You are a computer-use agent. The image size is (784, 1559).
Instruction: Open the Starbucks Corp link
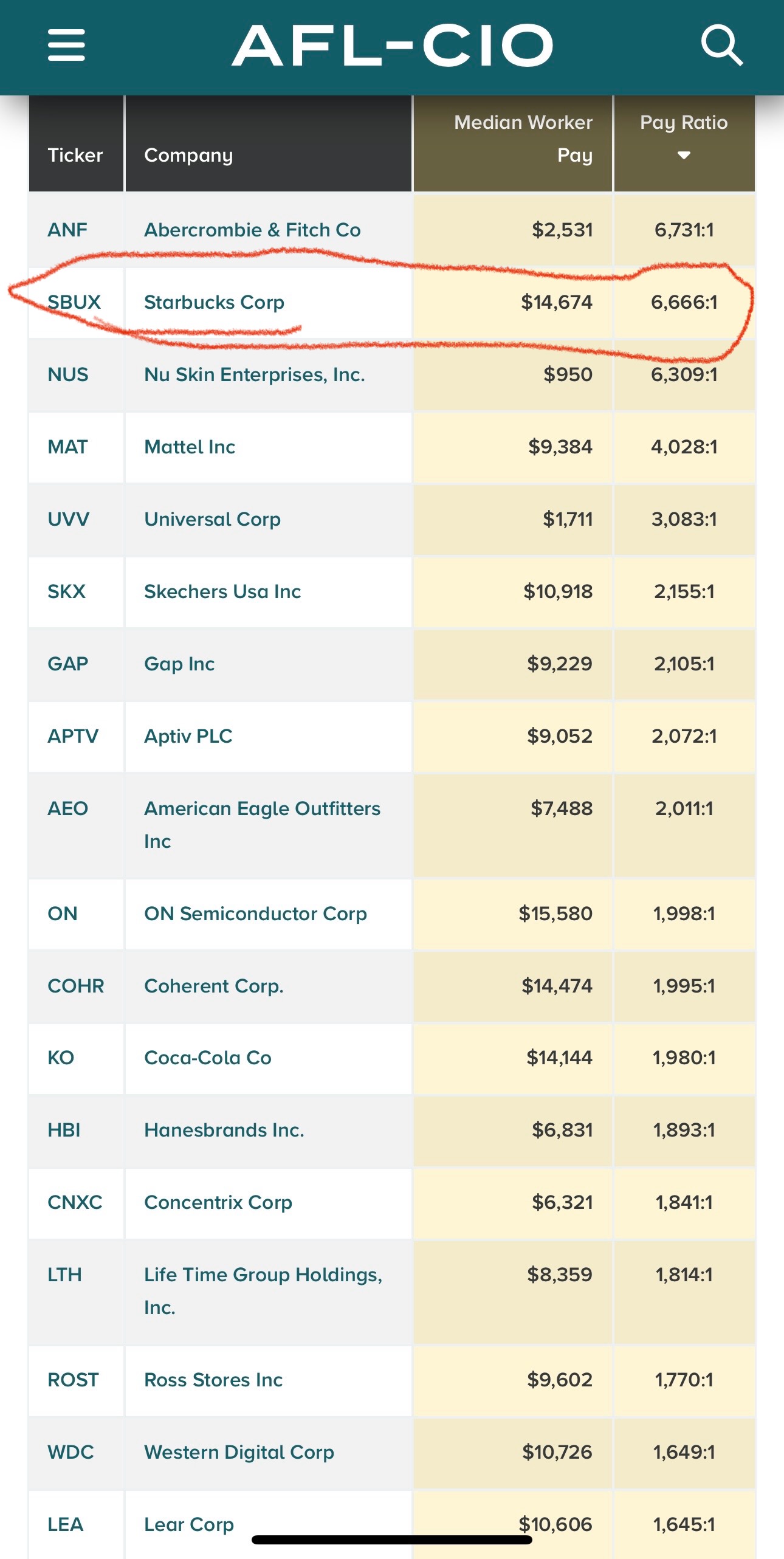pyautogui.click(x=214, y=302)
